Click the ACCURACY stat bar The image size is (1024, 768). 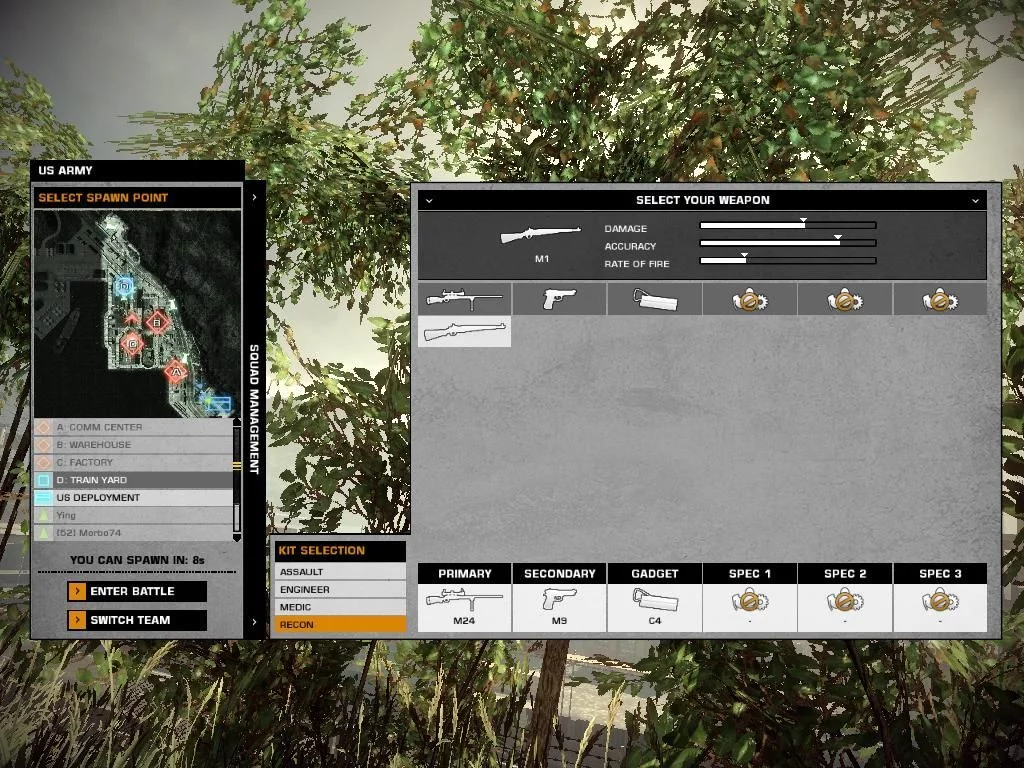[788, 243]
